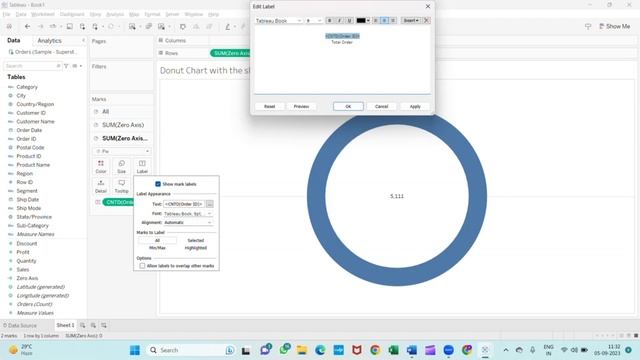The width and height of the screenshot is (640, 360).
Task: Open label Font dropdown in label popup
Action: click(188, 213)
